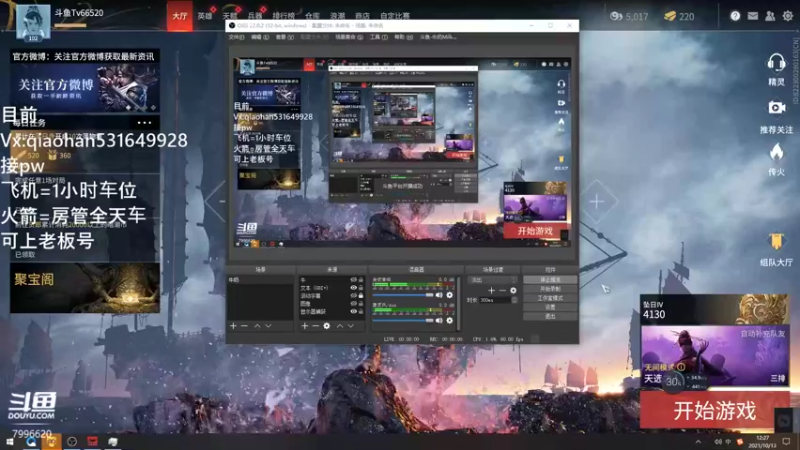The width and height of the screenshot is (800, 450).
Task: Click the player avatar portrait
Action: pos(33,22)
